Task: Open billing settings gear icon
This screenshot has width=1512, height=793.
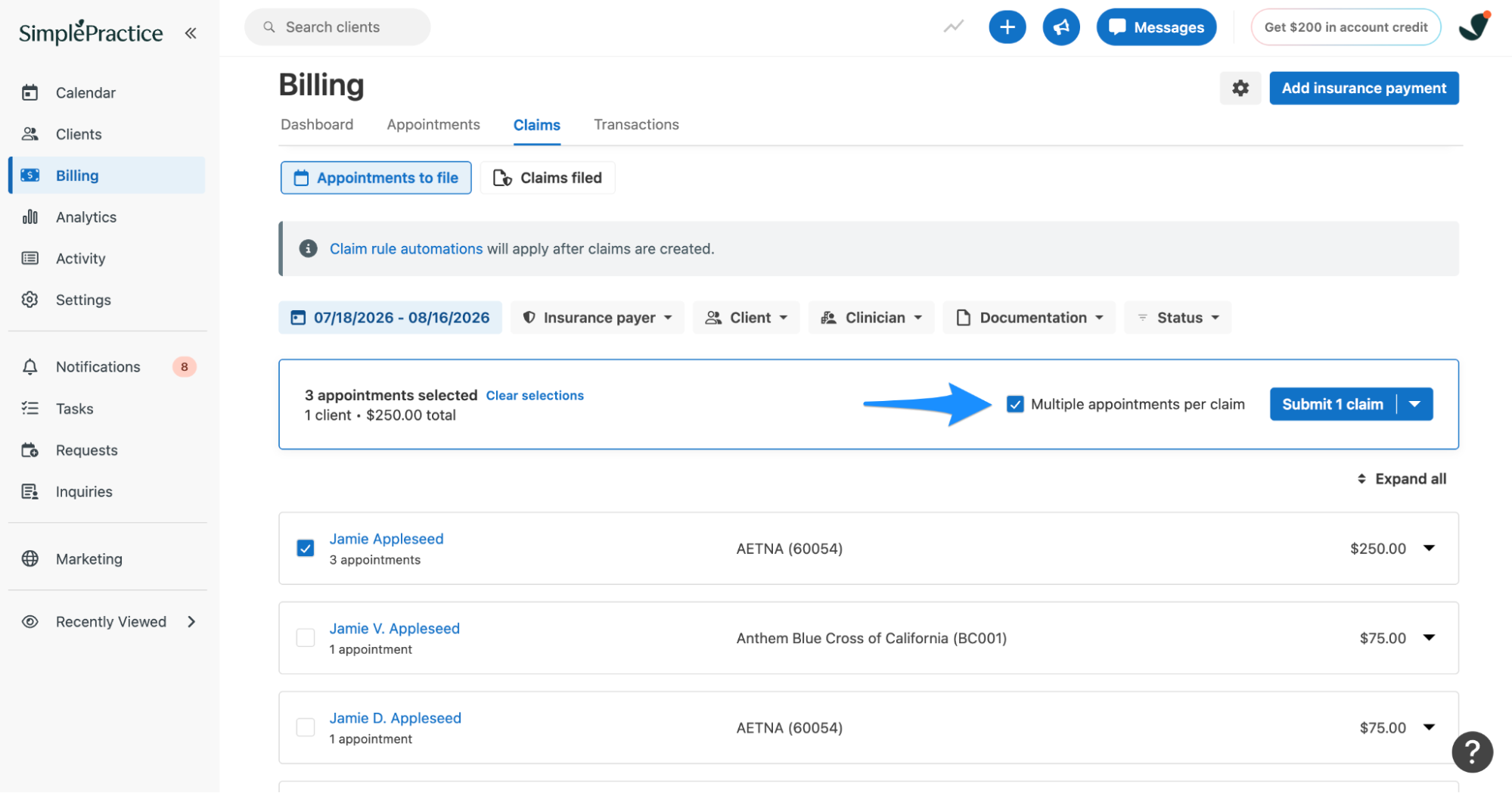Action: coord(1240,88)
